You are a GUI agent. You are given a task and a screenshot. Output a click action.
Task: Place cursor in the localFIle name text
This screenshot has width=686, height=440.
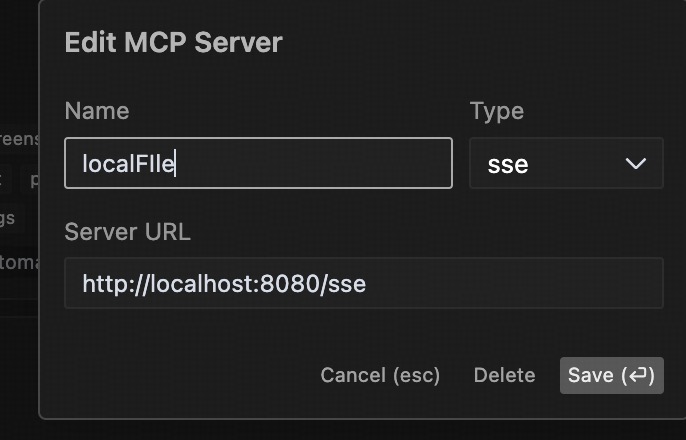128,164
